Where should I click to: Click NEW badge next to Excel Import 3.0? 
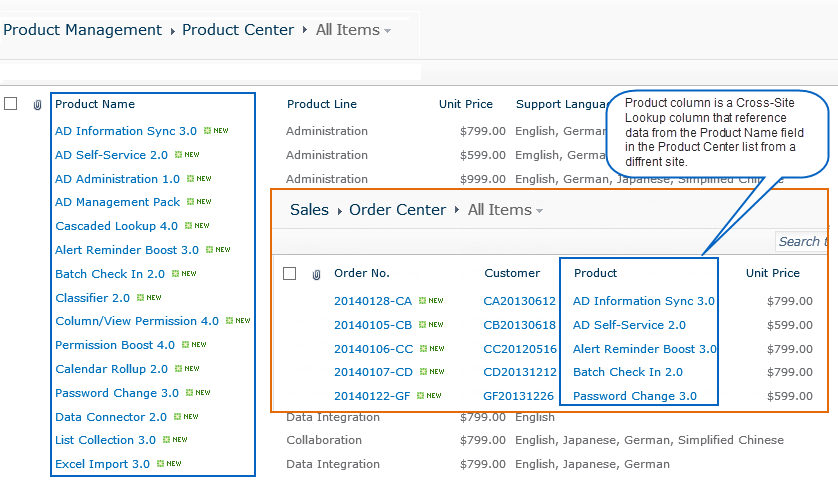tap(169, 464)
